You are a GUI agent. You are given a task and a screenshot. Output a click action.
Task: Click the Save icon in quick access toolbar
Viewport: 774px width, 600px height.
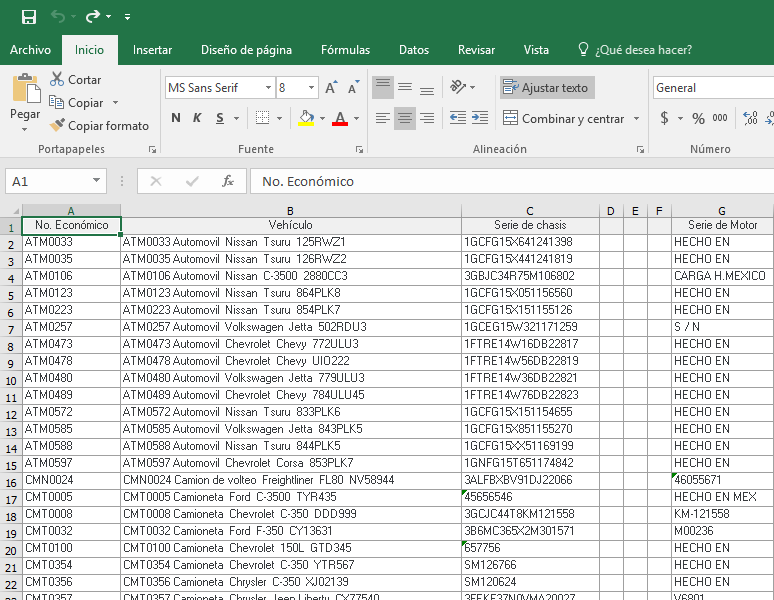tap(28, 17)
